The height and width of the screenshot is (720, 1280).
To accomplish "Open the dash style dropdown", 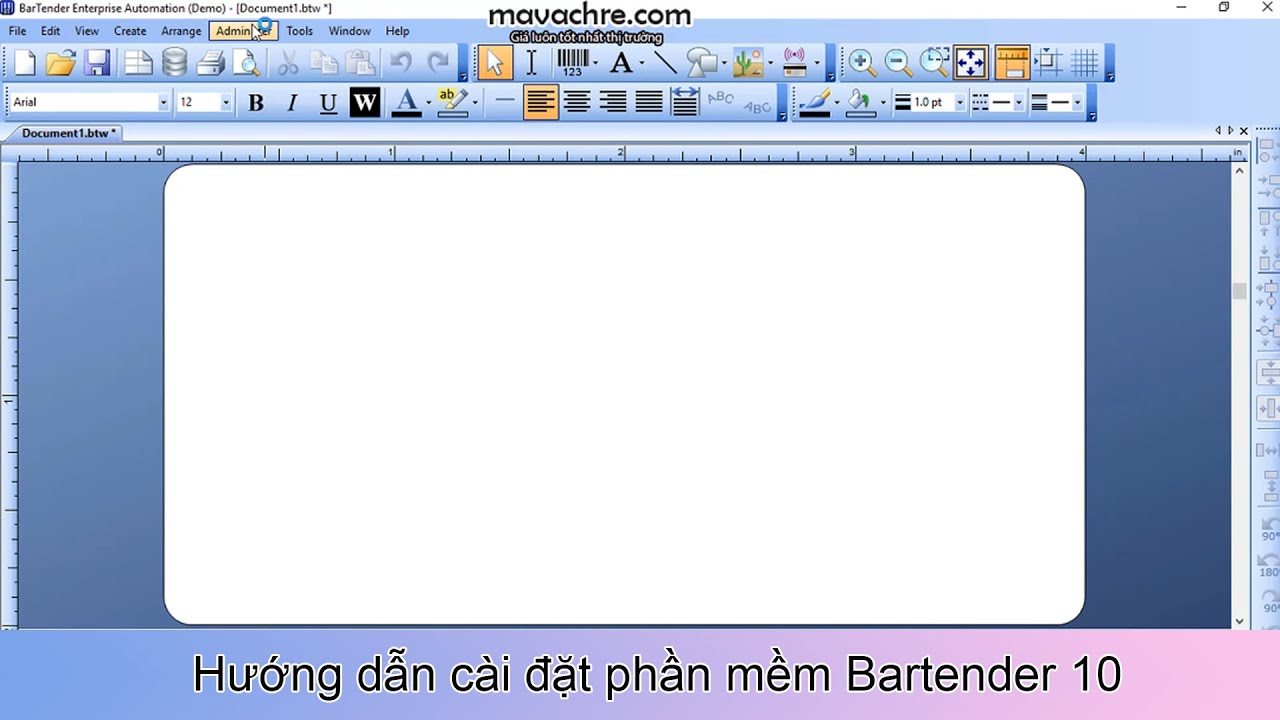I will (1018, 102).
